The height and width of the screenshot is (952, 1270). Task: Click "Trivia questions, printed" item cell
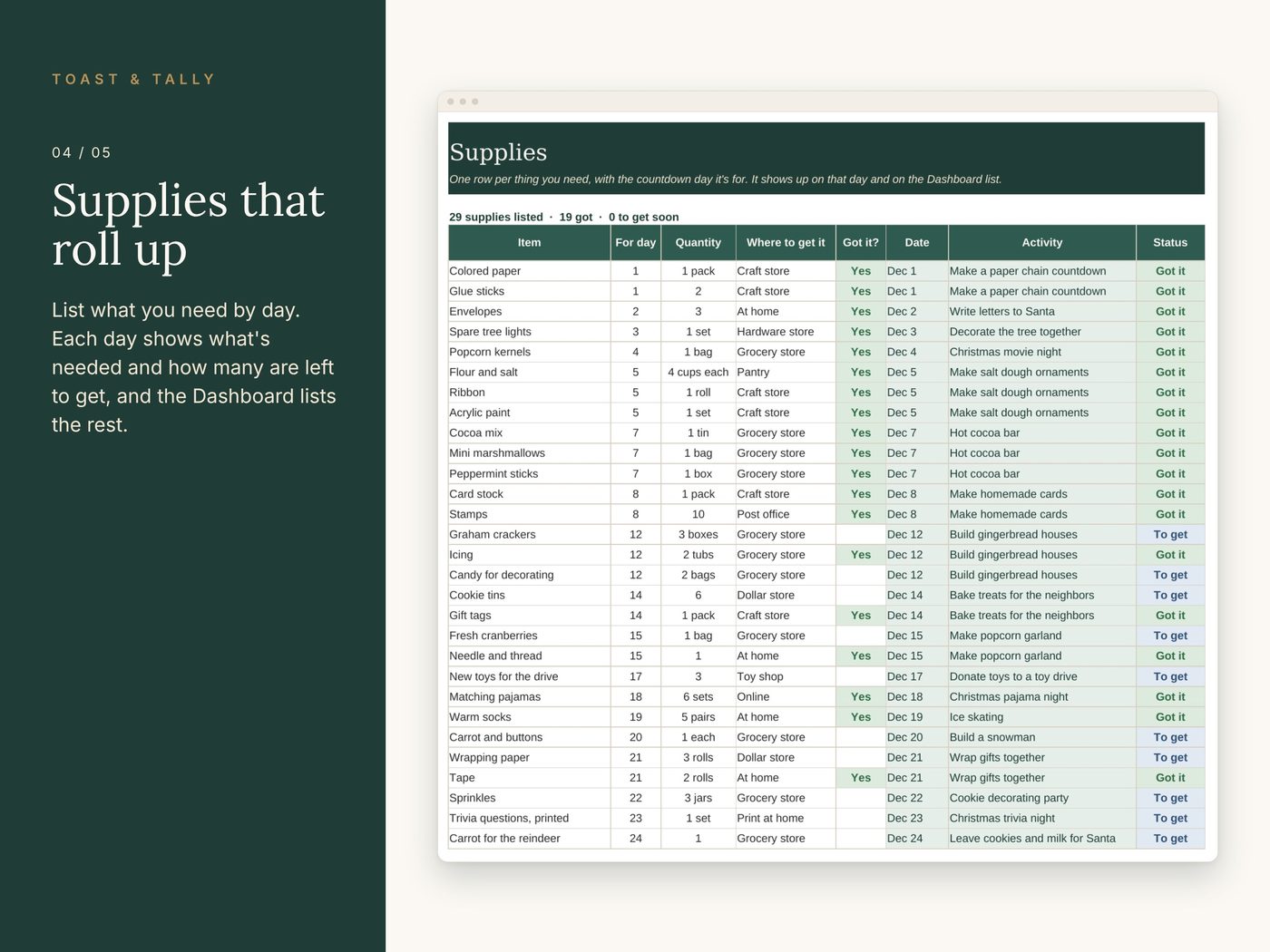pyautogui.click(x=529, y=819)
